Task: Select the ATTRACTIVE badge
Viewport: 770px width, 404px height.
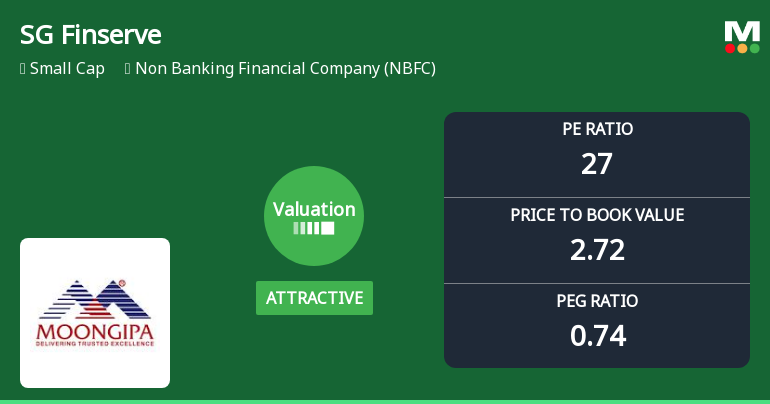Action: (x=314, y=298)
